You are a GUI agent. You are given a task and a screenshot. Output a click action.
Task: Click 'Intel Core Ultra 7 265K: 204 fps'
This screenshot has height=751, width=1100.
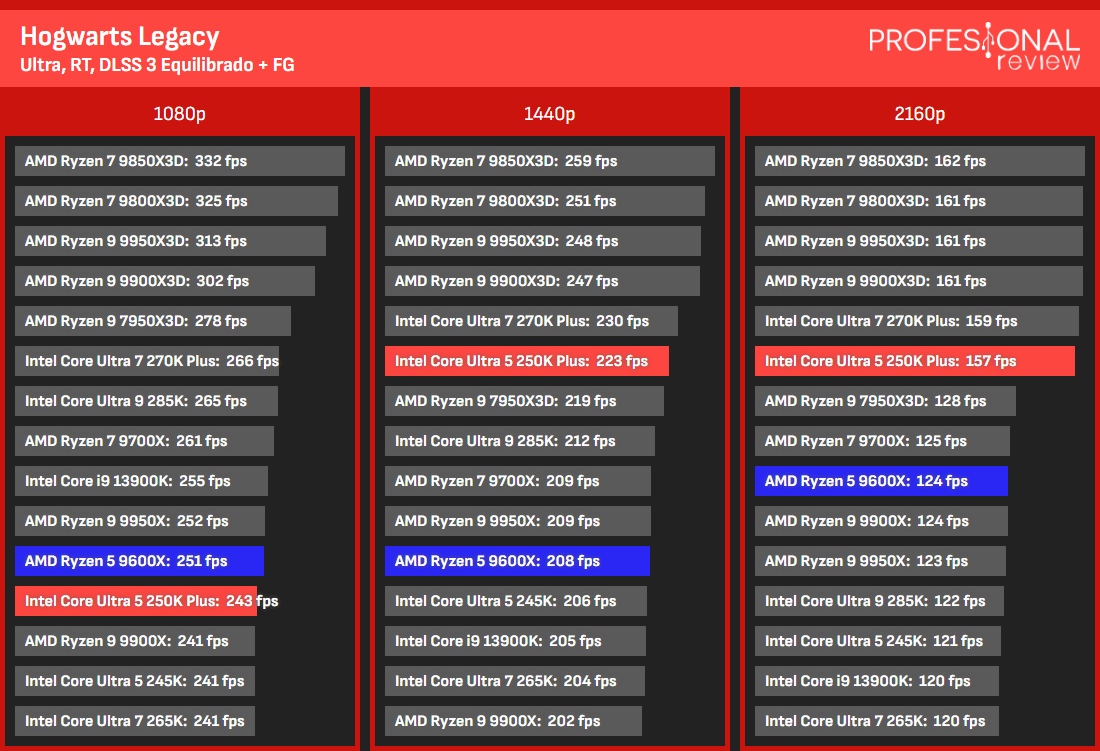[x=515, y=681]
